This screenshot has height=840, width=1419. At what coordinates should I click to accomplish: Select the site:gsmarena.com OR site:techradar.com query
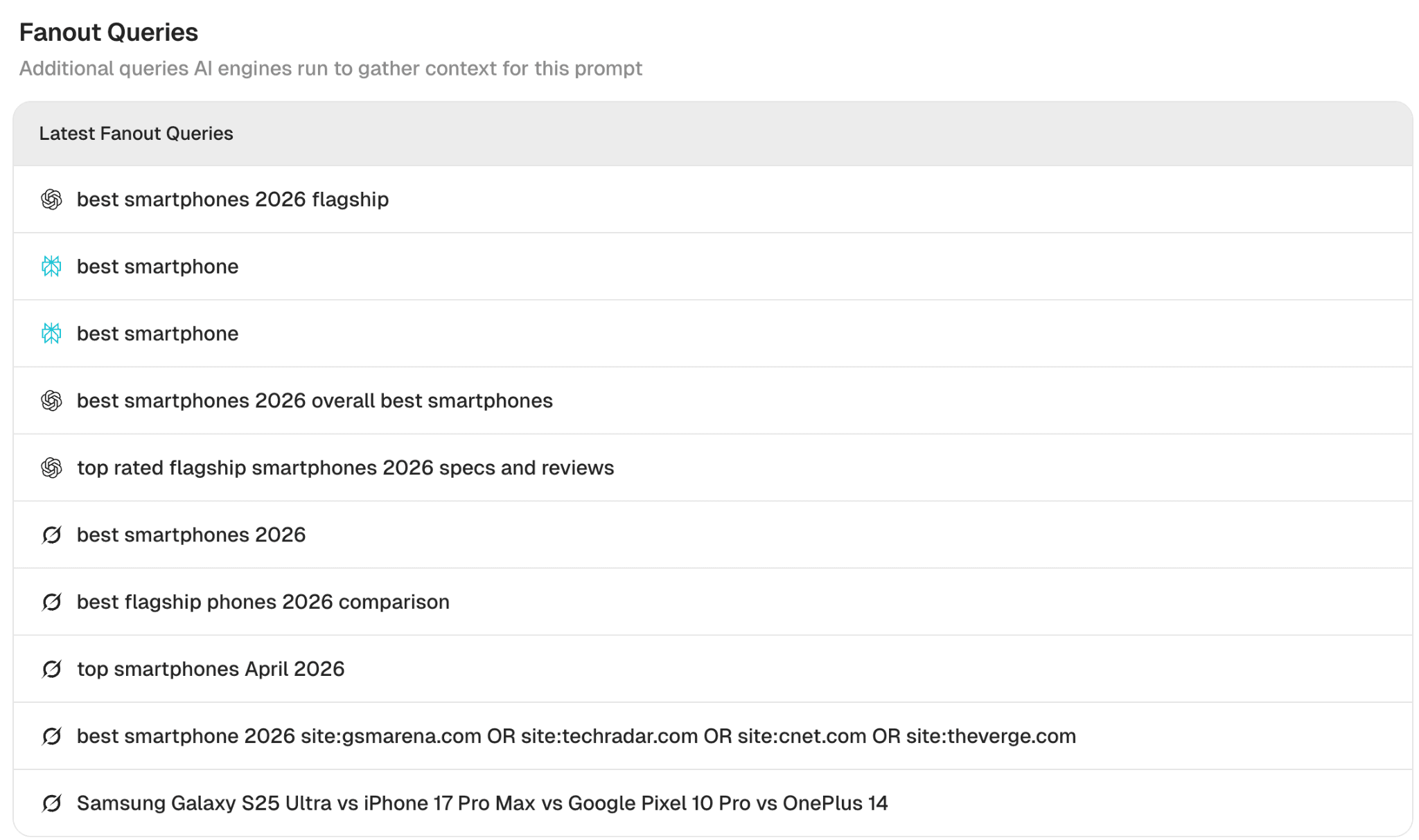click(x=576, y=736)
